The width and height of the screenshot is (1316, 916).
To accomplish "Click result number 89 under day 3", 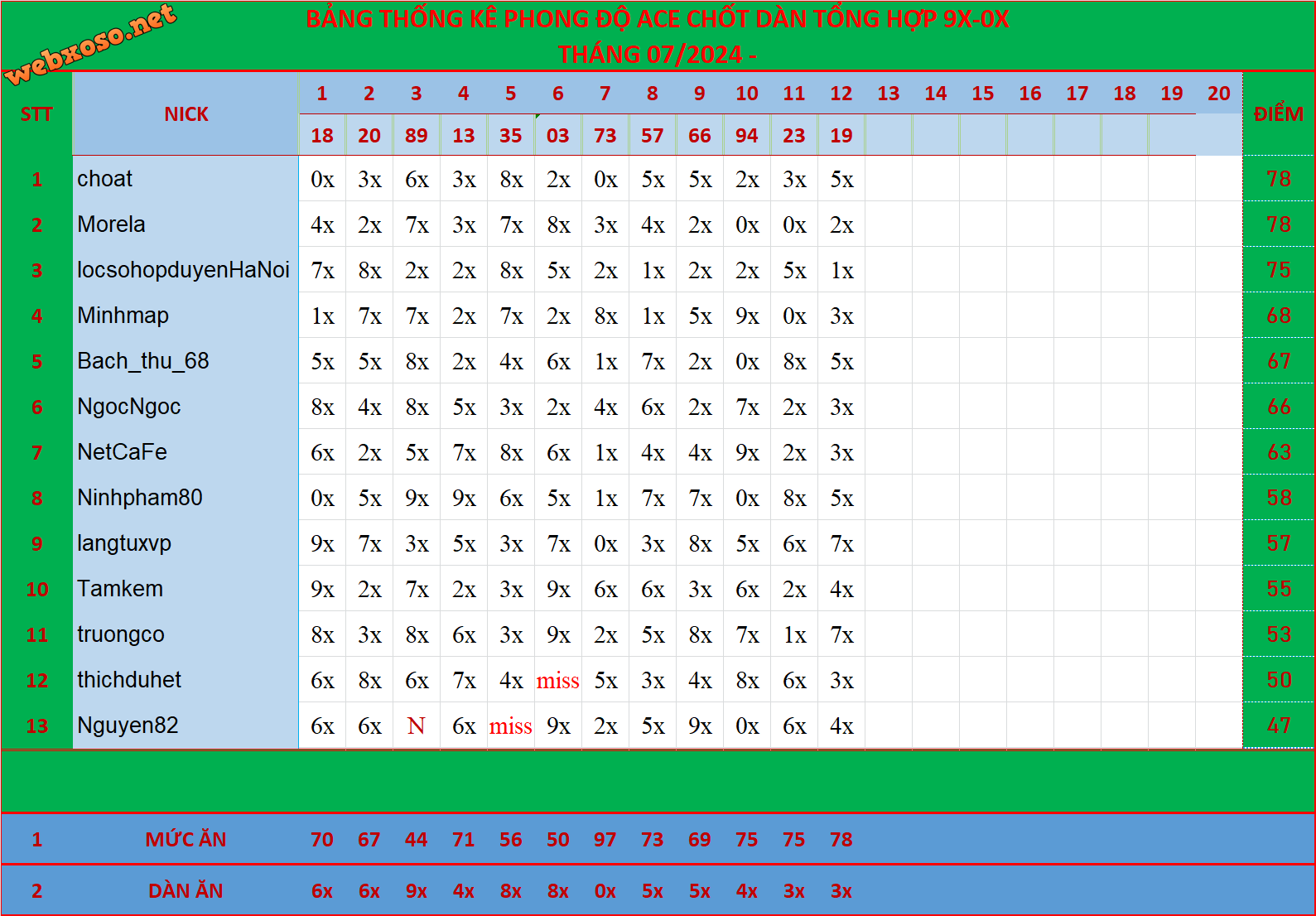I will pos(416,136).
